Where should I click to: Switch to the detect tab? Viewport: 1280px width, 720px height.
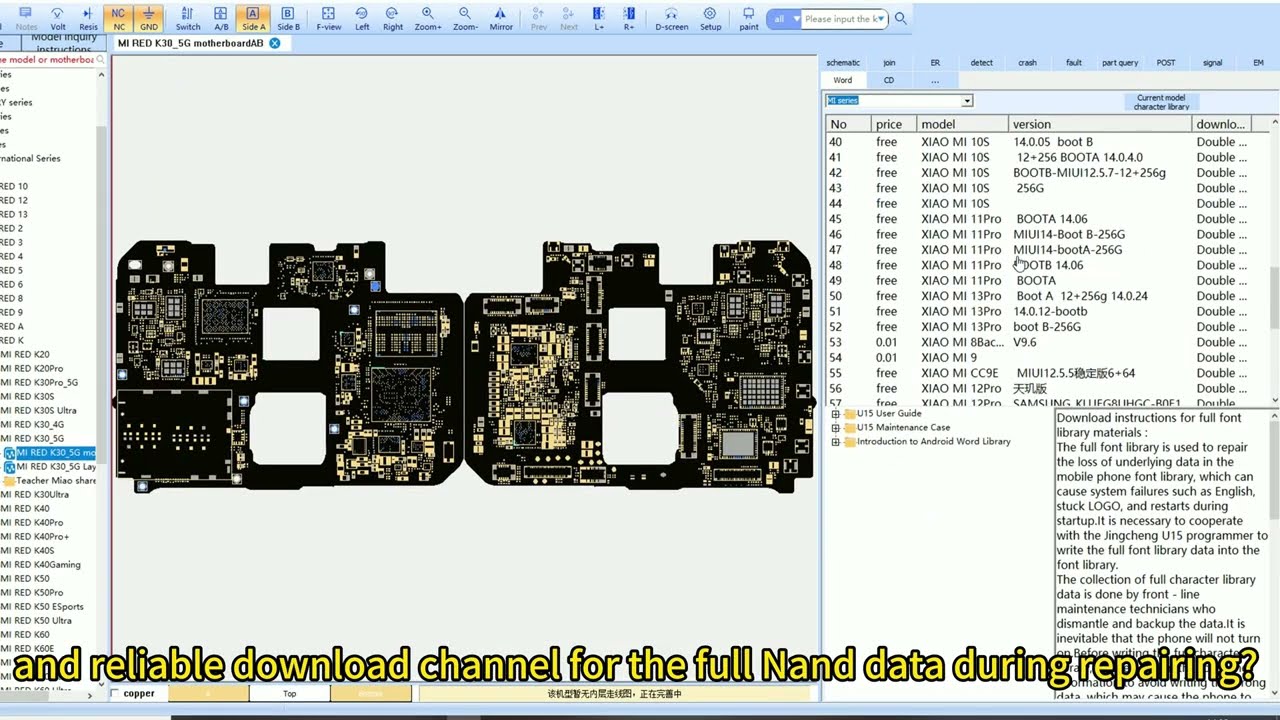point(982,62)
